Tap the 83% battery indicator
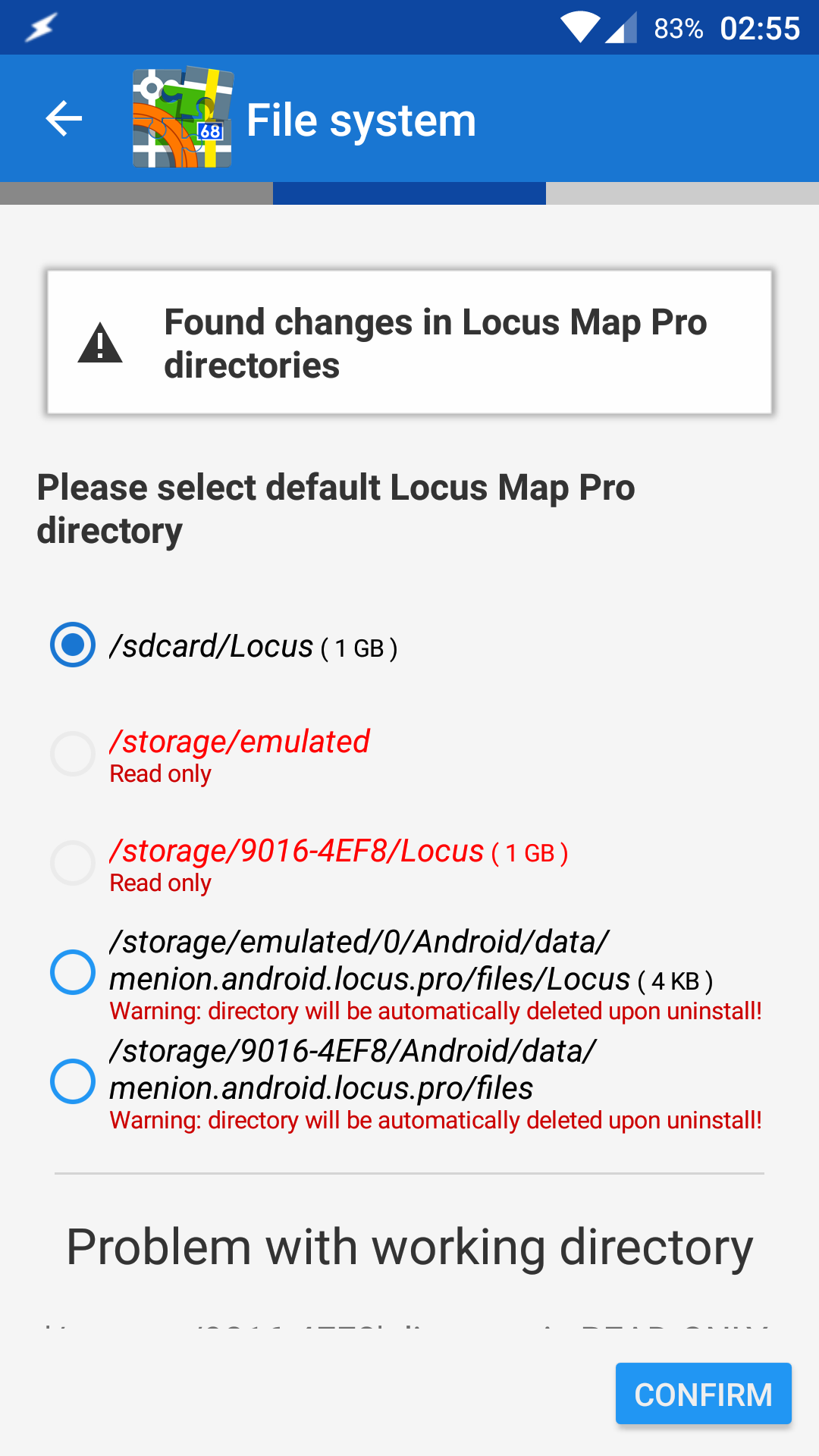Viewport: 819px width, 1456px height. tap(678, 29)
